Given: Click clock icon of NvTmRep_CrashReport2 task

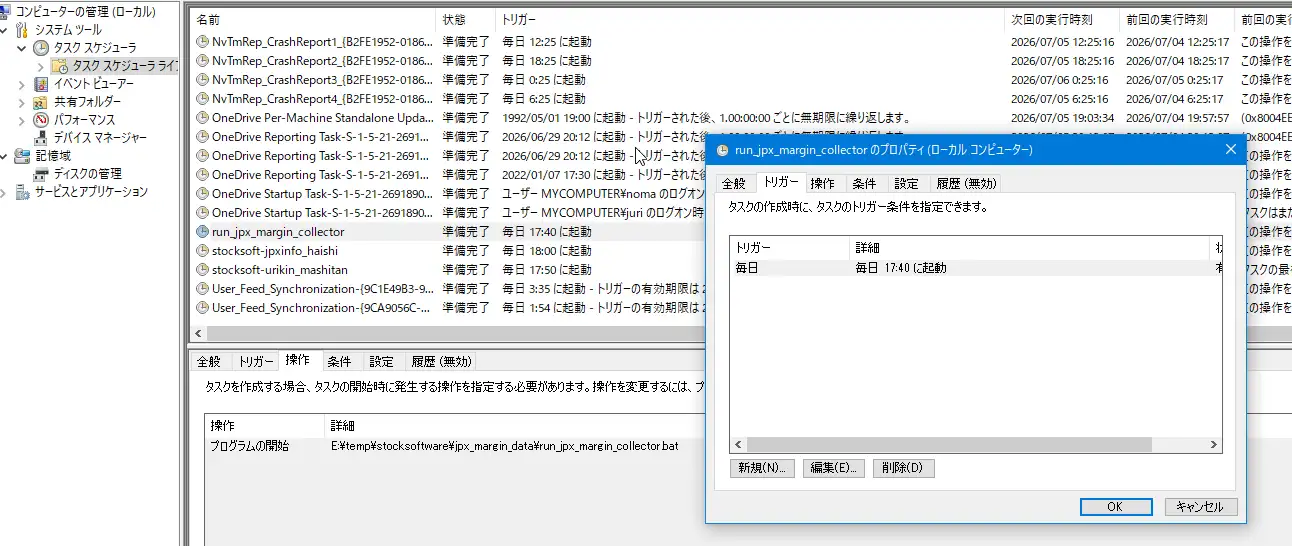Looking at the screenshot, I should pyautogui.click(x=203, y=61).
